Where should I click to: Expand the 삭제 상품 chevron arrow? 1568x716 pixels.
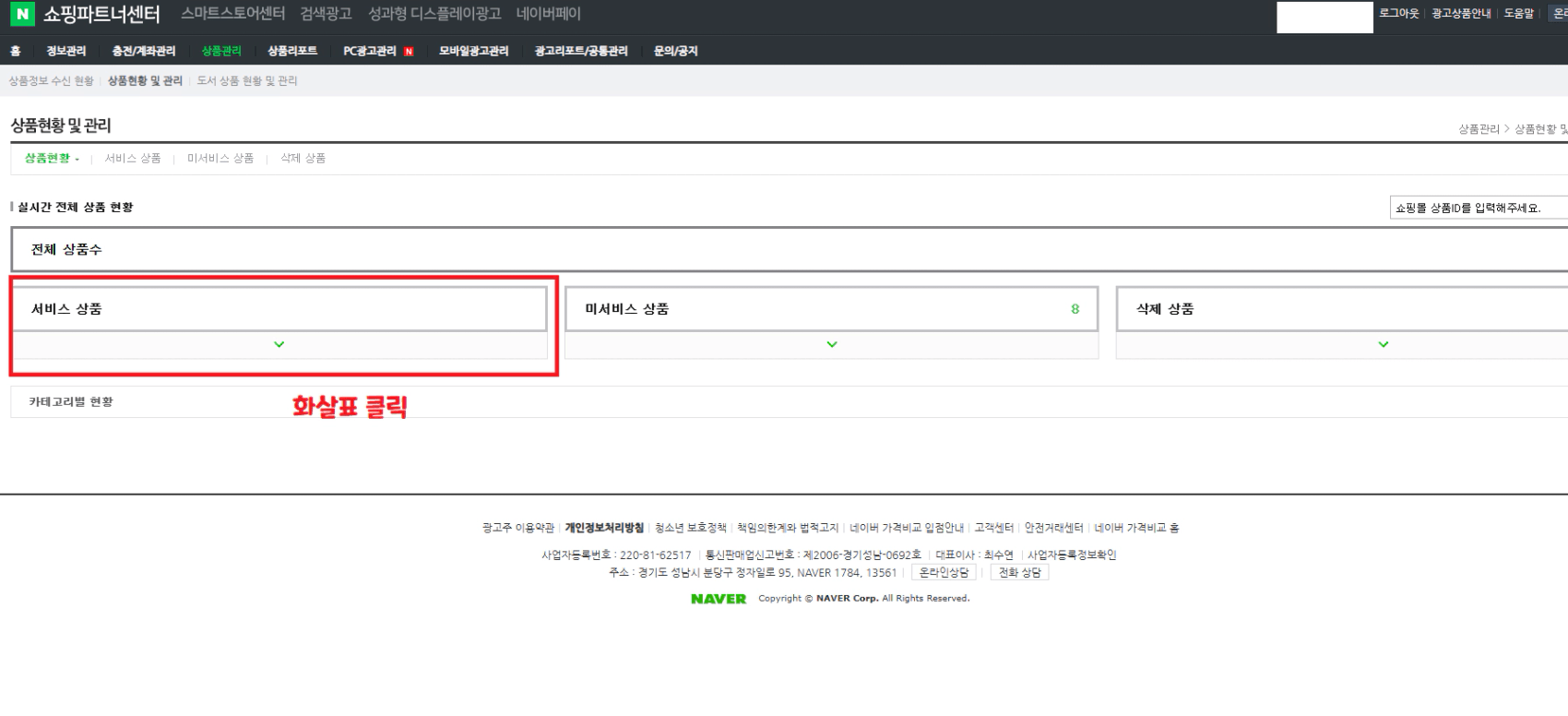tap(1384, 344)
